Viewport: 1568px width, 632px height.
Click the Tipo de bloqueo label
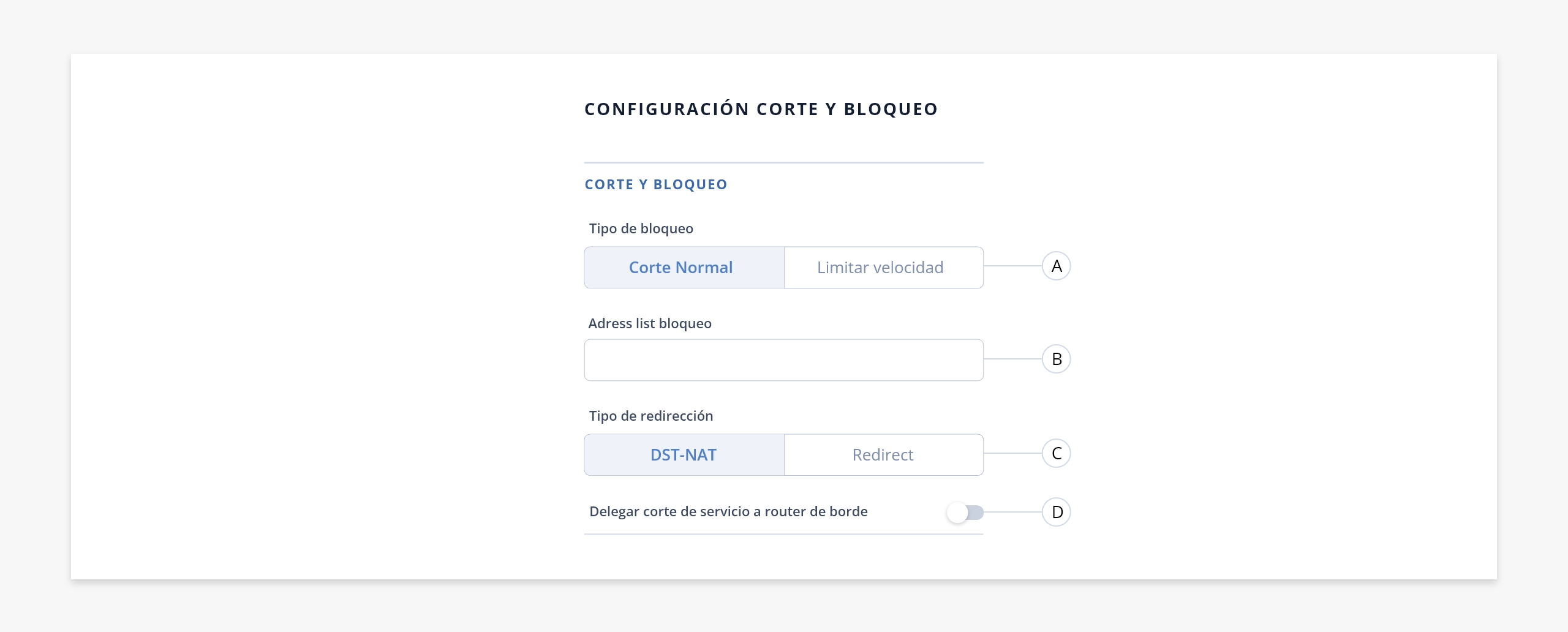(x=641, y=228)
